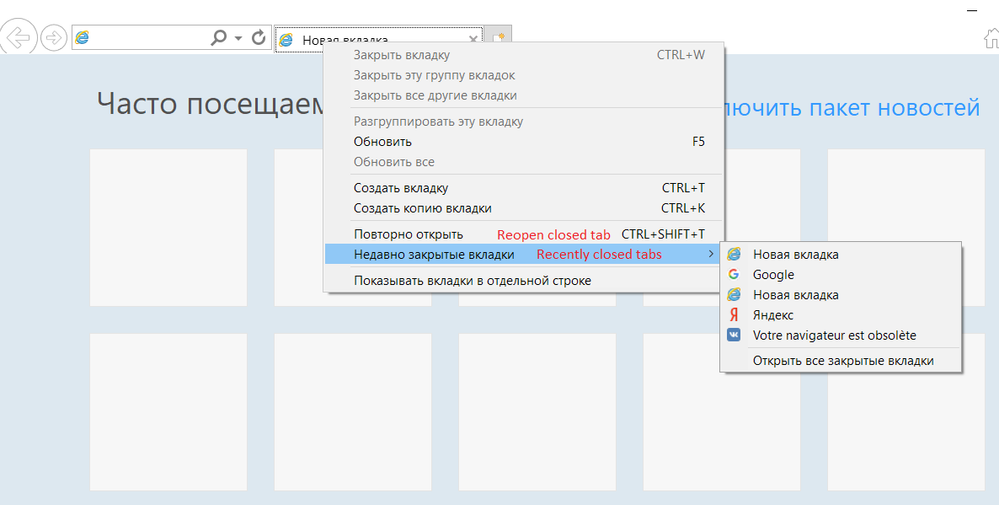Viewport: 999px width, 505px height.
Task: Choose Открыть все закрытые вкладки
Action: [840, 361]
